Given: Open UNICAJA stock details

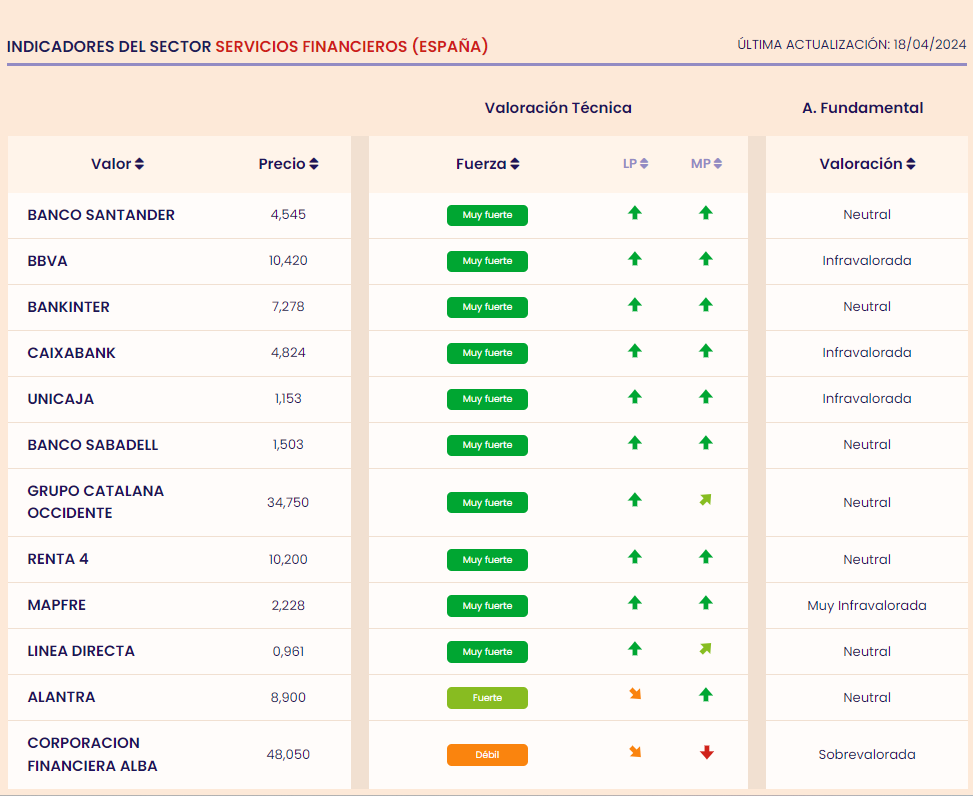Looking at the screenshot, I should (x=61, y=398).
